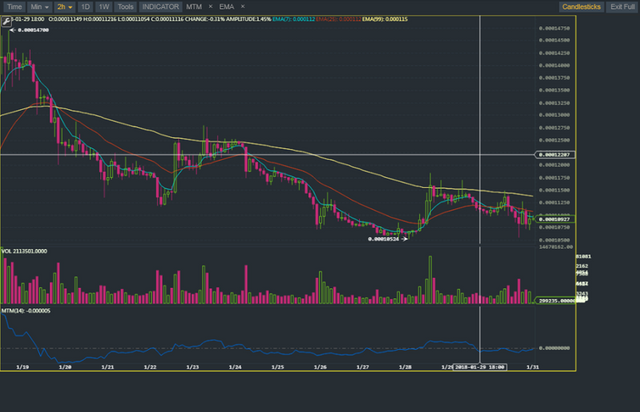Remove the MTM indicator with its X
Viewport: 640px width, 412px height.
tap(211, 7)
